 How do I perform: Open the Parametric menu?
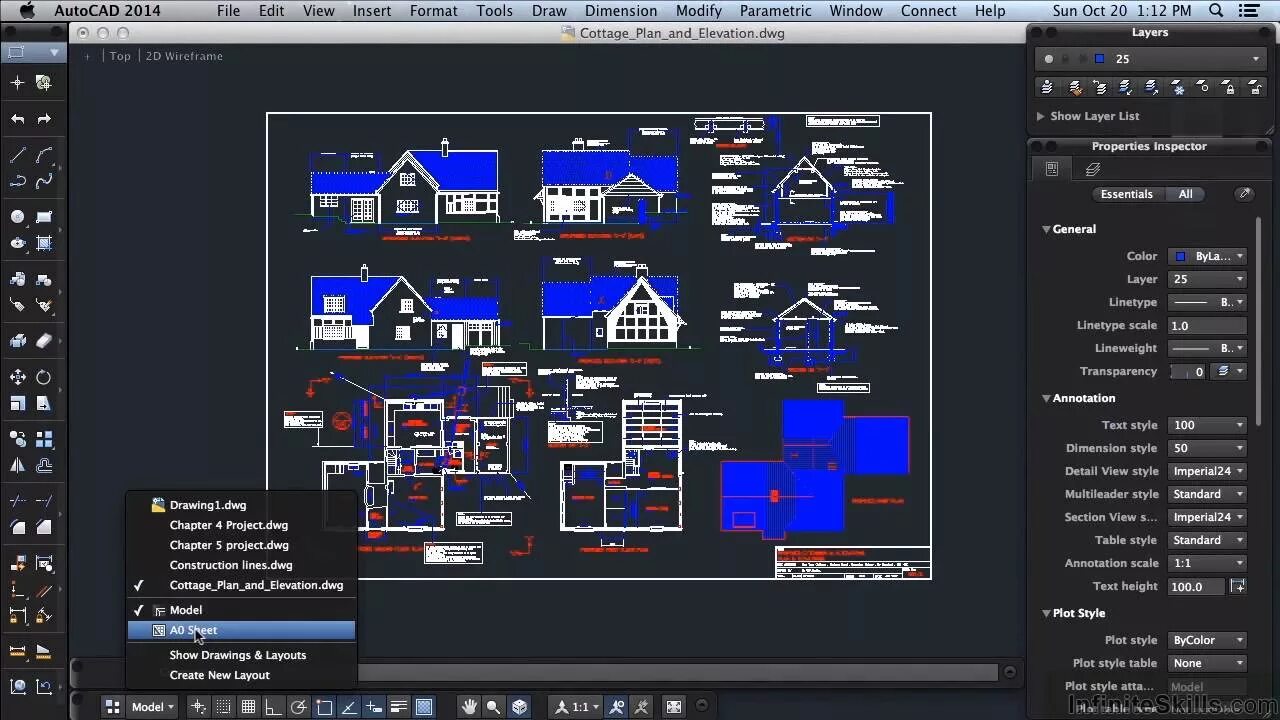point(775,11)
